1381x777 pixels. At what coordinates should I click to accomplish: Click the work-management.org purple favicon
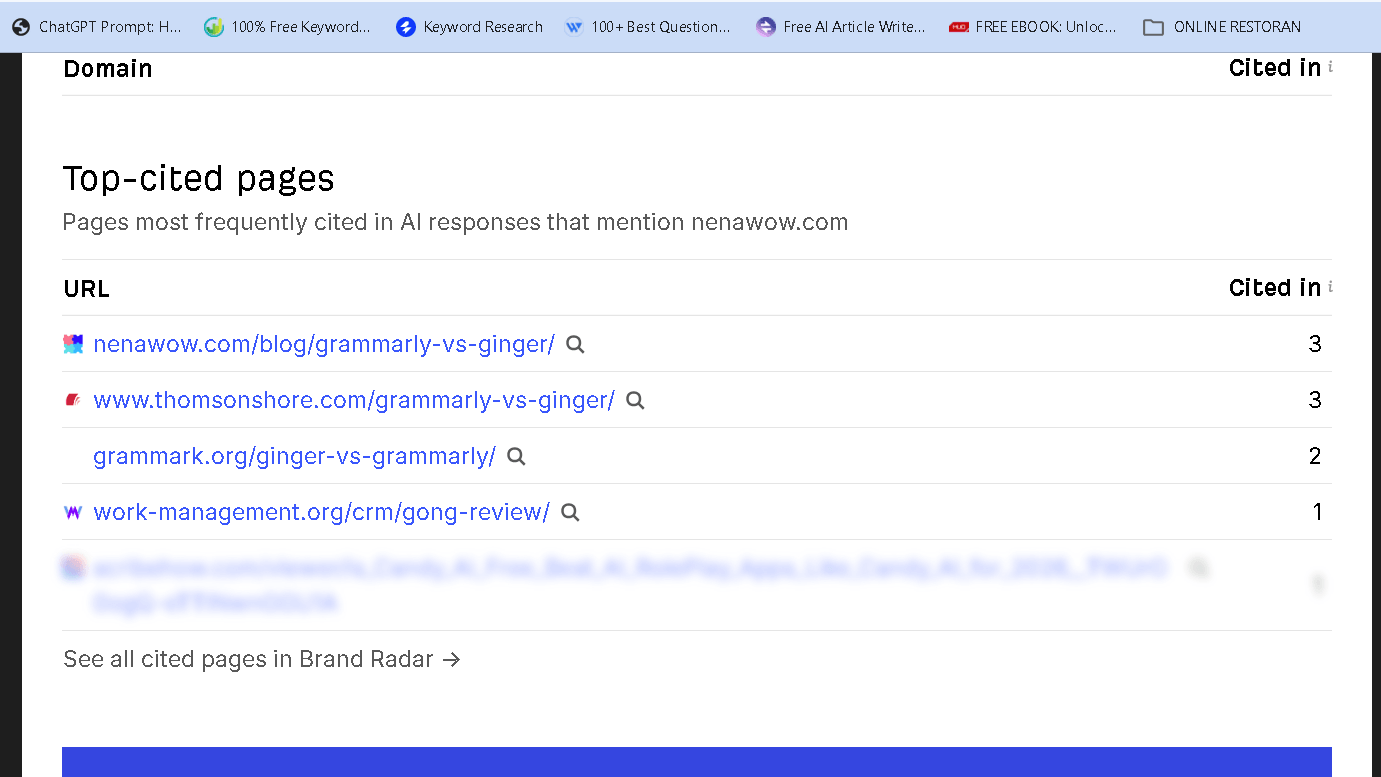pyautogui.click(x=72, y=512)
